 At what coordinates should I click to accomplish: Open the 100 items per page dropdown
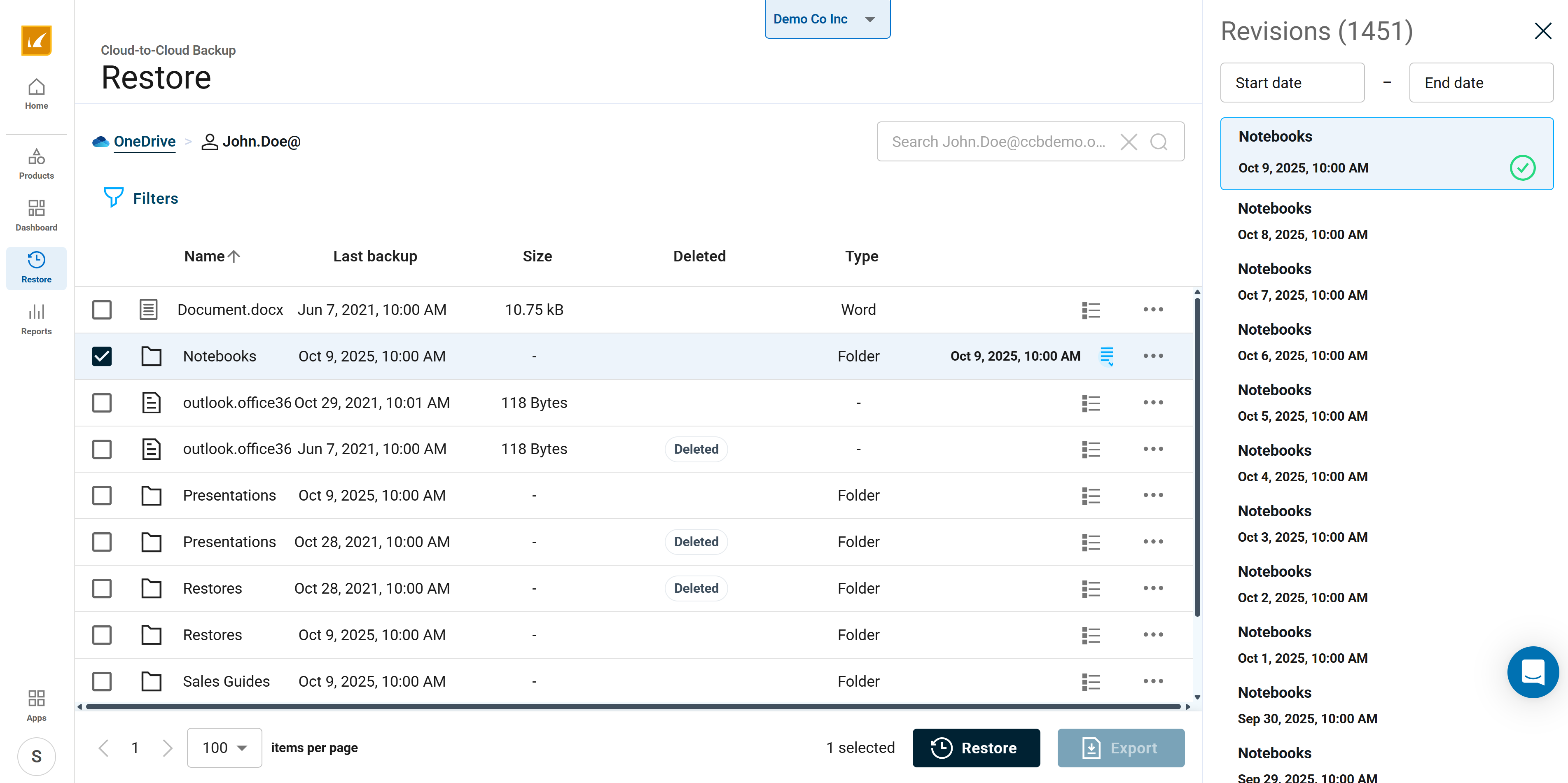(x=224, y=748)
